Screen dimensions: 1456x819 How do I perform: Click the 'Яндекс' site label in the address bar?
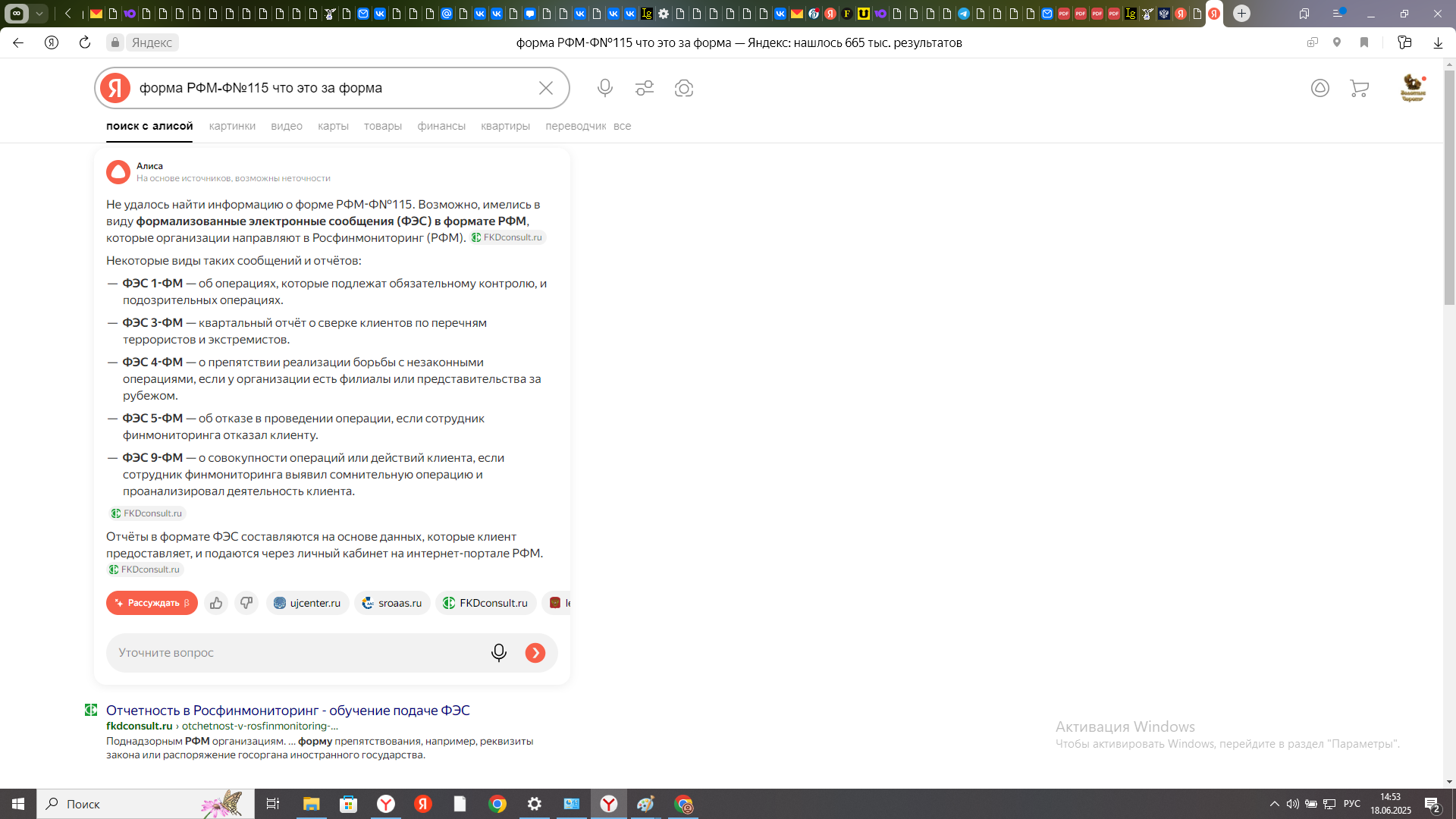point(152,42)
